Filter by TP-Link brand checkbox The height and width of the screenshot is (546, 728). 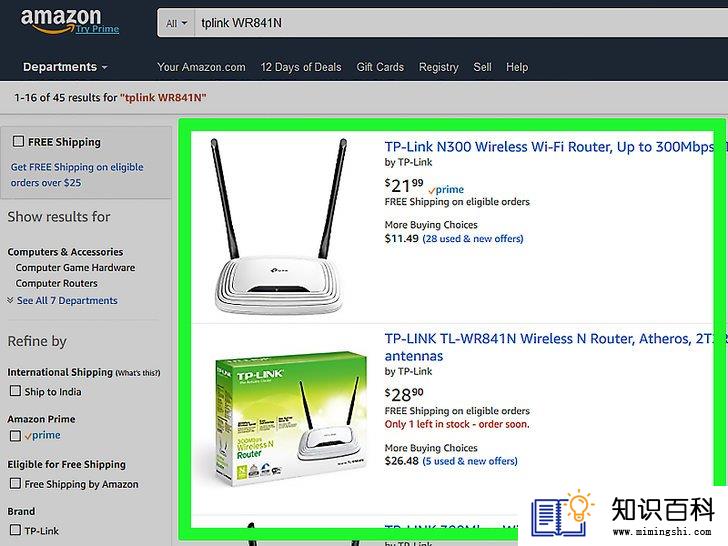click(x=15, y=530)
